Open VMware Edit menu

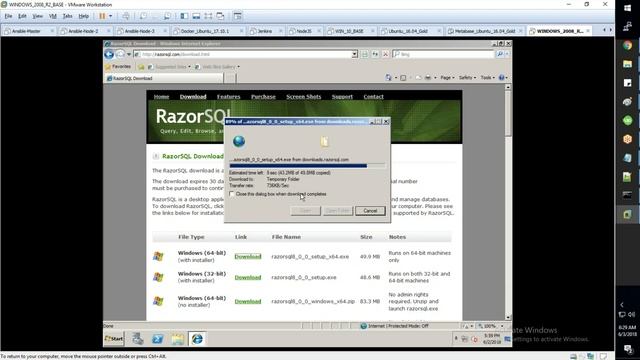(22, 16)
